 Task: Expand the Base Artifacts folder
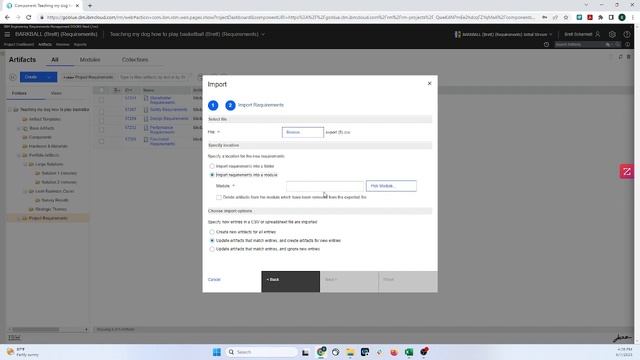pos(19,128)
